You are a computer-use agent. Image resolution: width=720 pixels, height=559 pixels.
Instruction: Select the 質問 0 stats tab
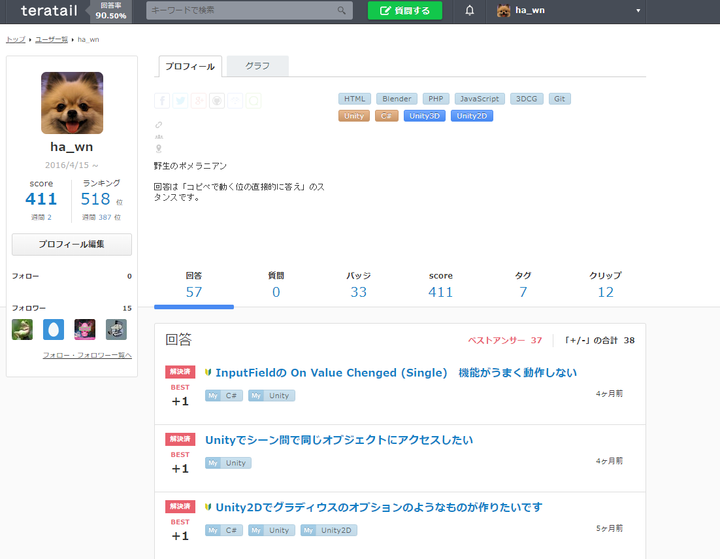click(276, 286)
